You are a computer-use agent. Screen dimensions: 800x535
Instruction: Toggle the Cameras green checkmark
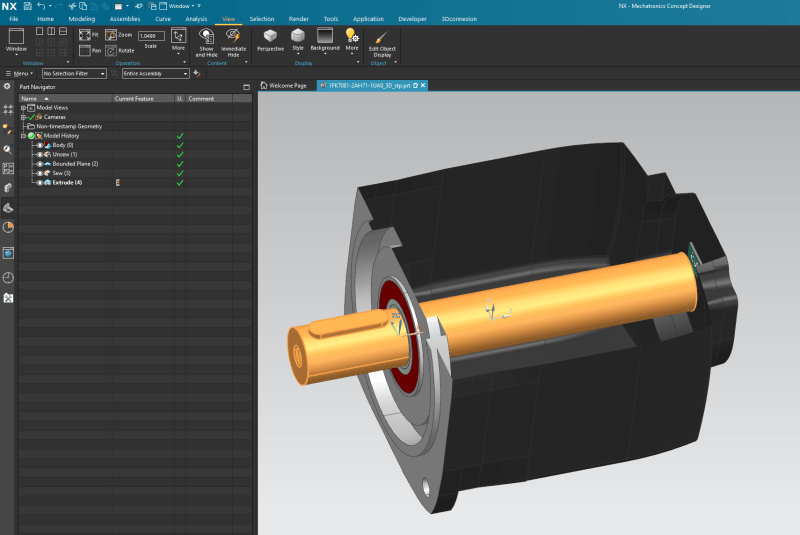(x=31, y=117)
